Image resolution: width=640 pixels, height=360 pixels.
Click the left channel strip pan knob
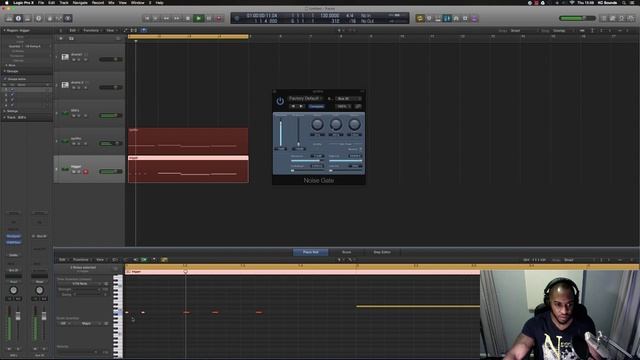[13, 290]
